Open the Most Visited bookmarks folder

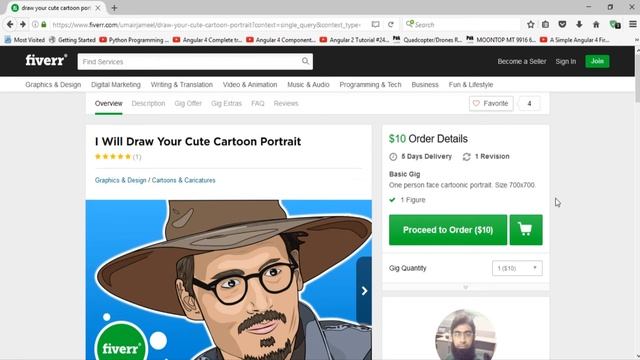[x=24, y=40]
